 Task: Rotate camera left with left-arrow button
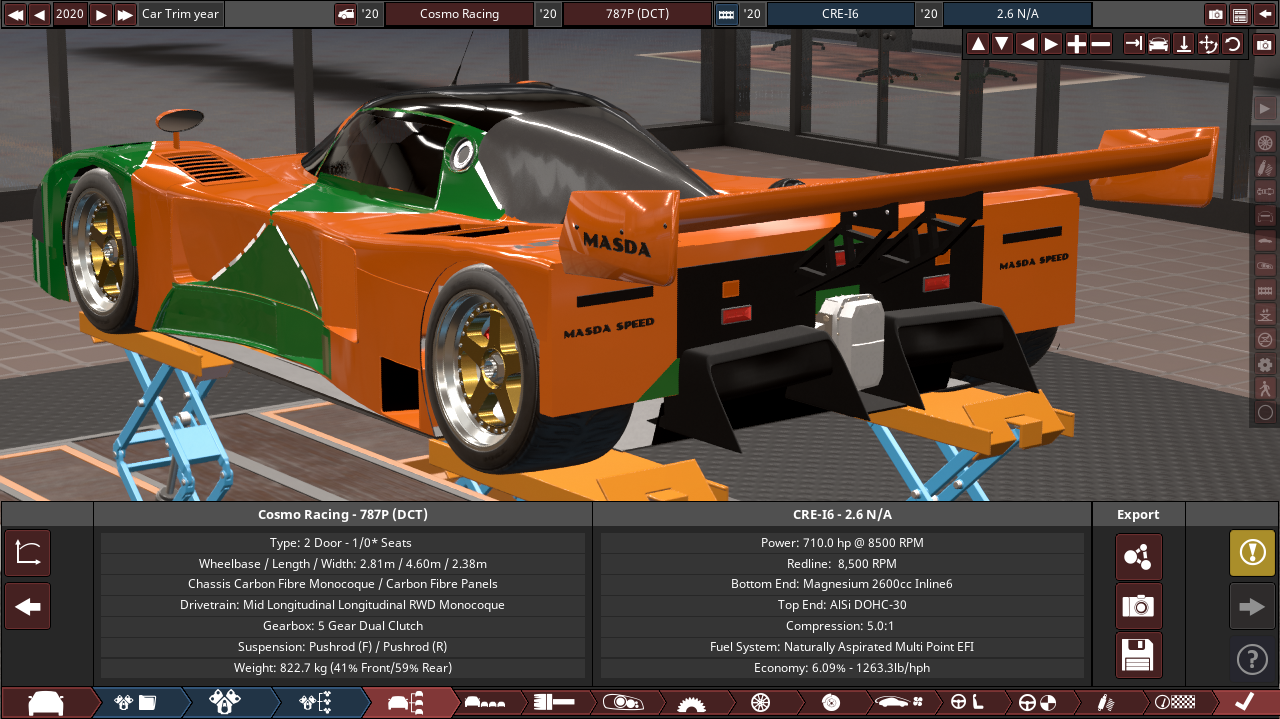coord(1027,44)
